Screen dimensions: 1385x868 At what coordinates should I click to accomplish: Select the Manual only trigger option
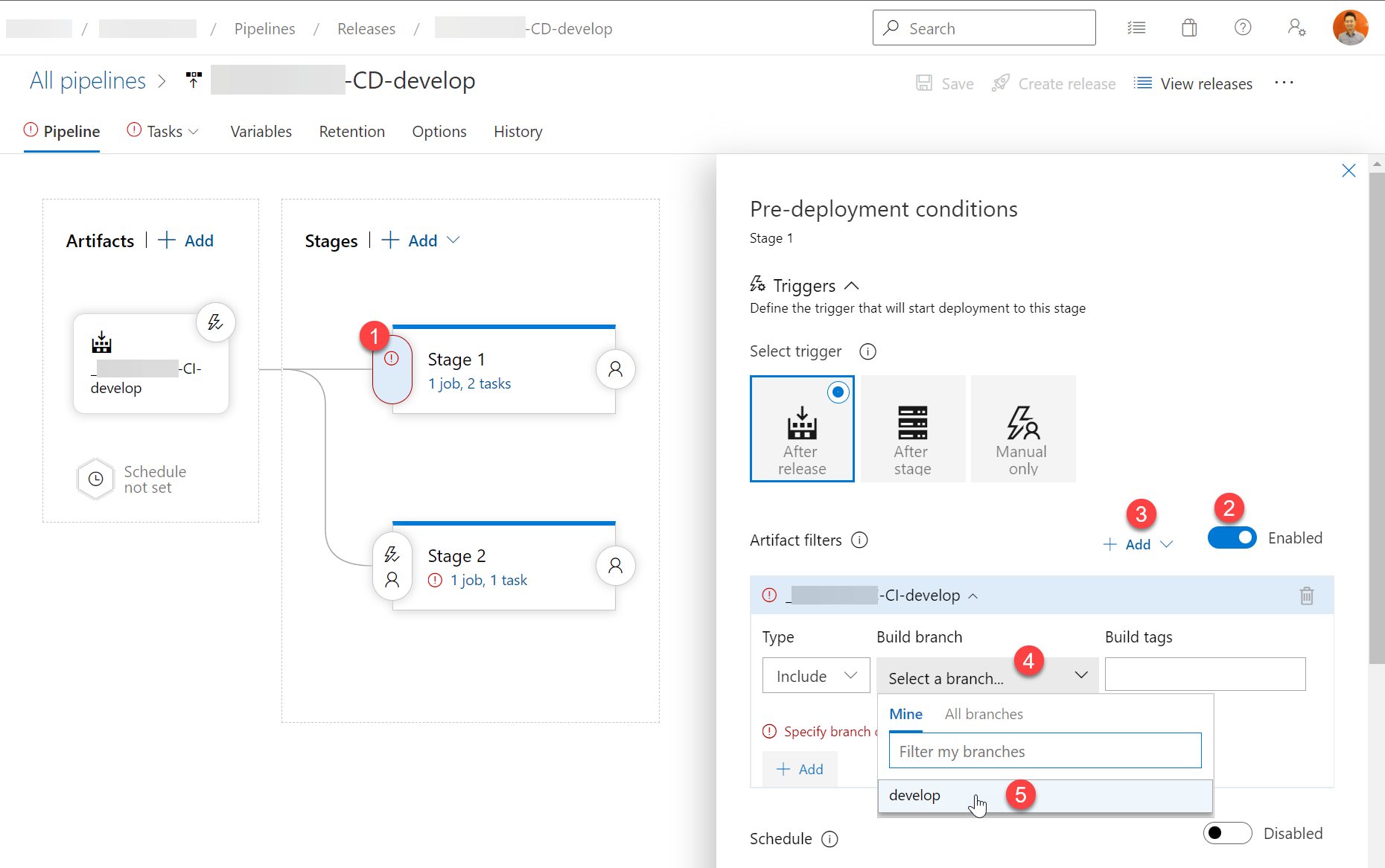[x=1023, y=429]
